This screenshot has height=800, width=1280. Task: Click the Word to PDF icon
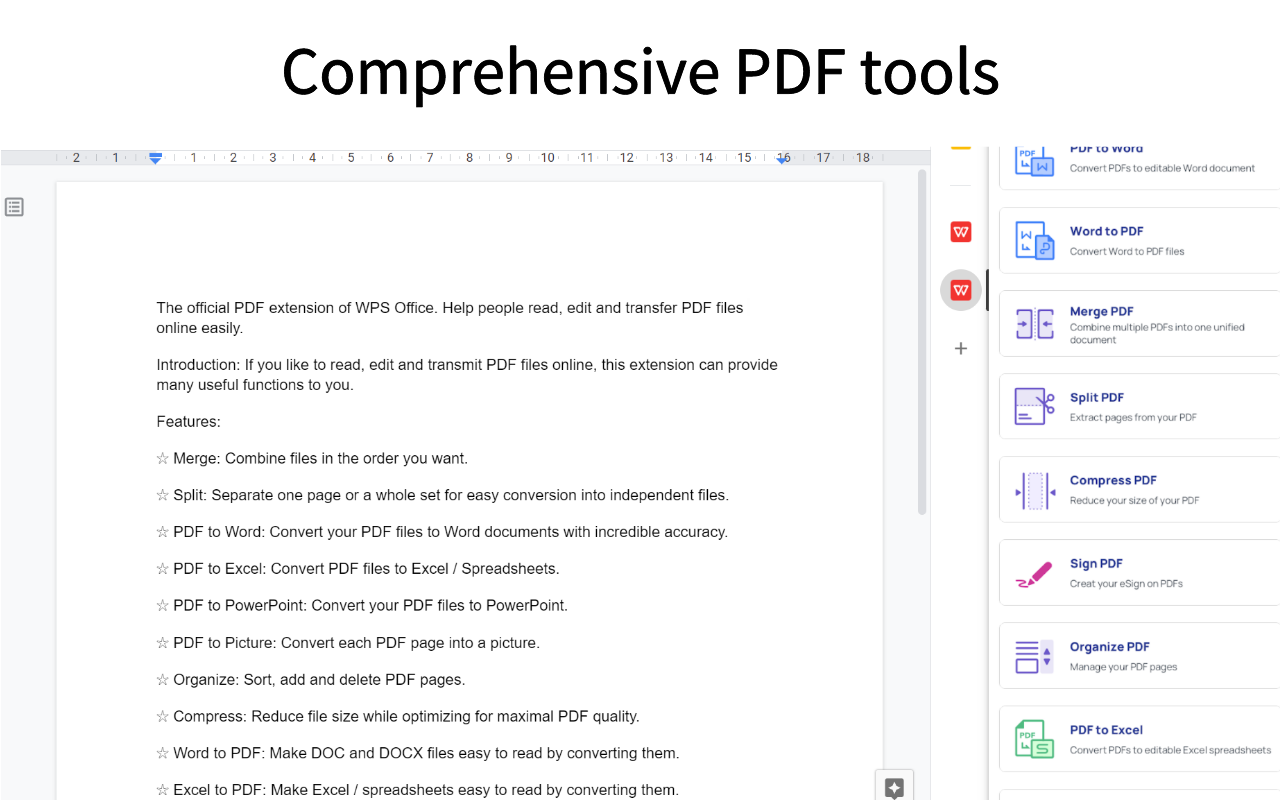coord(1035,241)
